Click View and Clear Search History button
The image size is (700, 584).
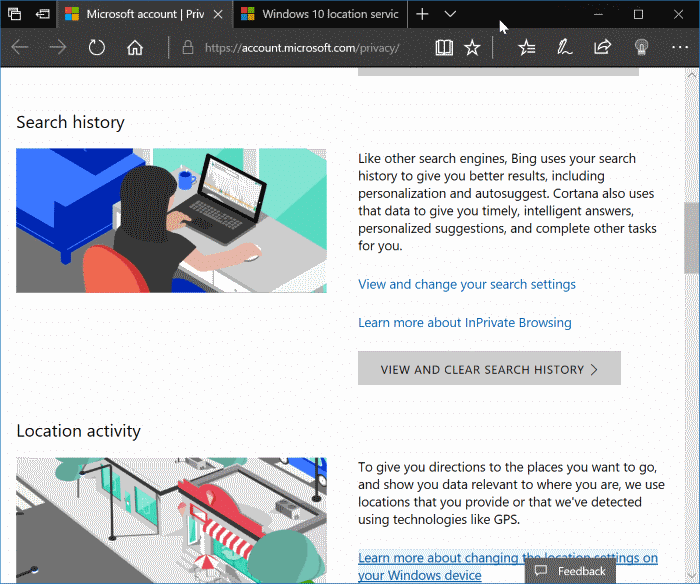point(489,368)
